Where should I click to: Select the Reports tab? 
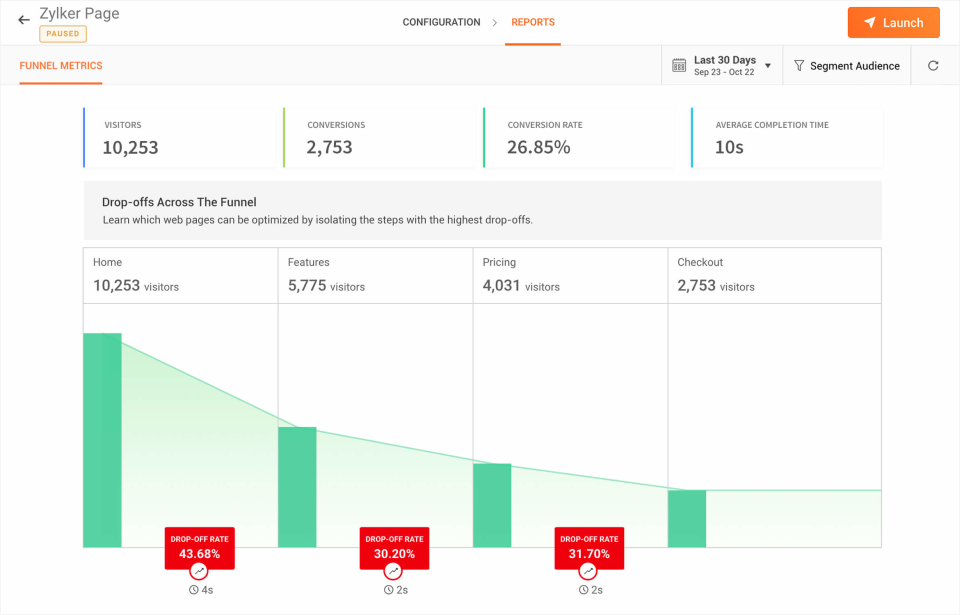532,22
